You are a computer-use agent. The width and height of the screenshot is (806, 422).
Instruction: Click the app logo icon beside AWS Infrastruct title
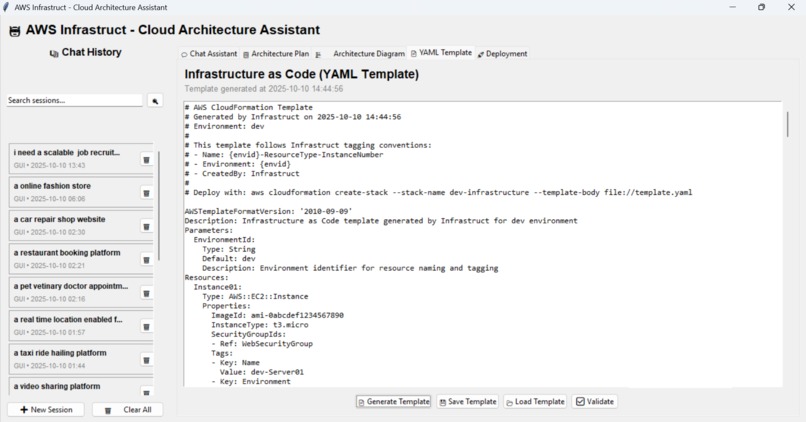pos(15,31)
